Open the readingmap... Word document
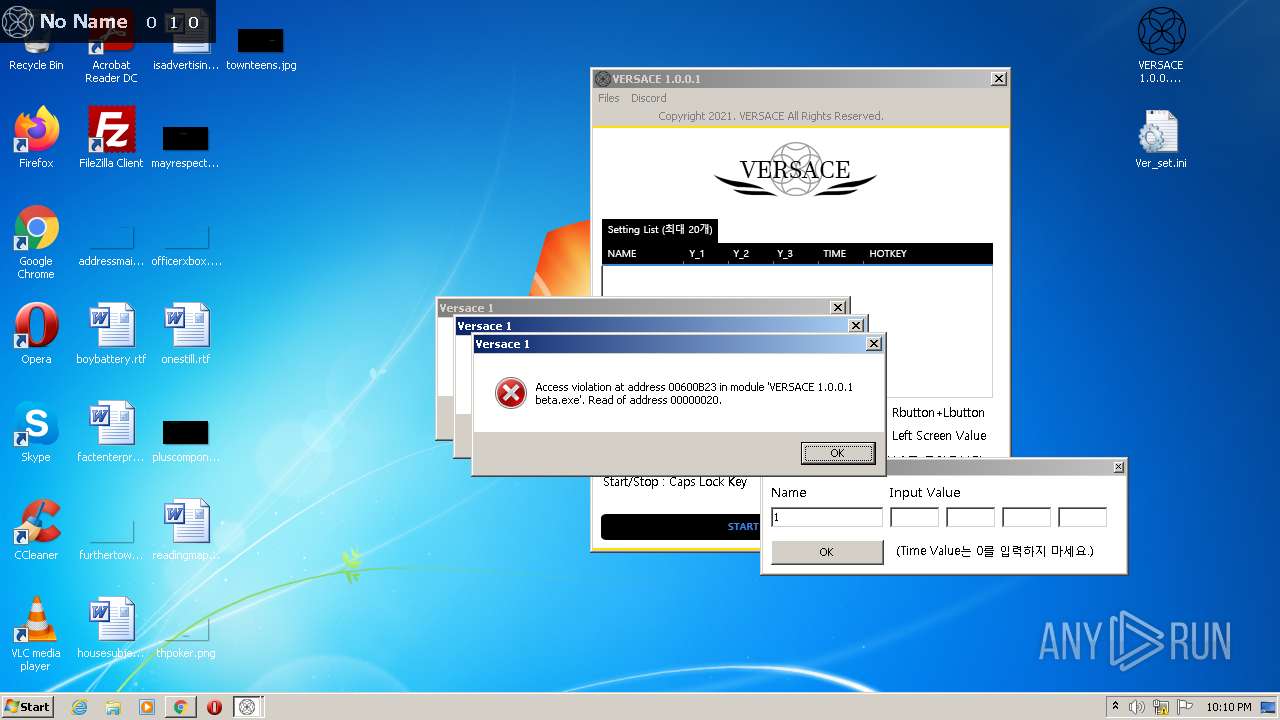Viewport: 1280px width, 720px height. 186,530
